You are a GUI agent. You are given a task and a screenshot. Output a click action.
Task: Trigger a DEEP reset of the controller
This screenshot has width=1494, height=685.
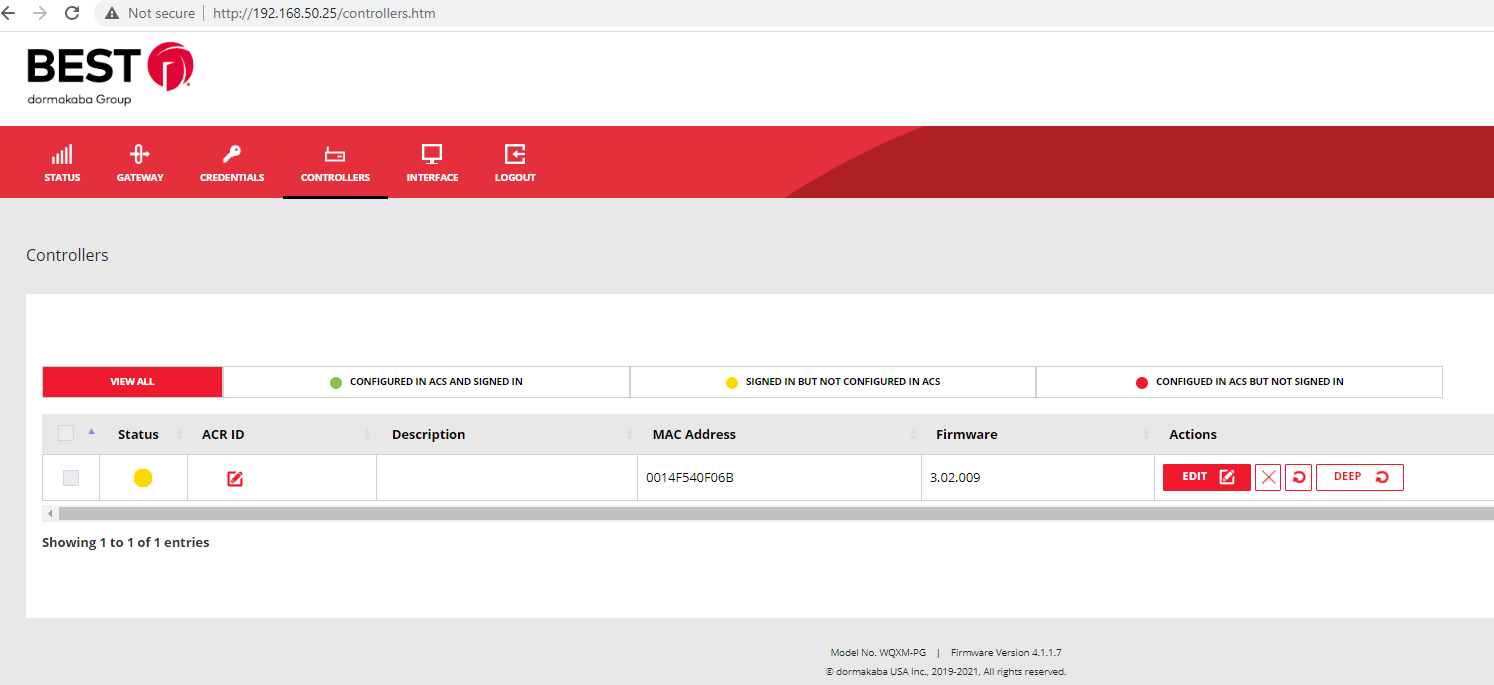click(x=1359, y=477)
